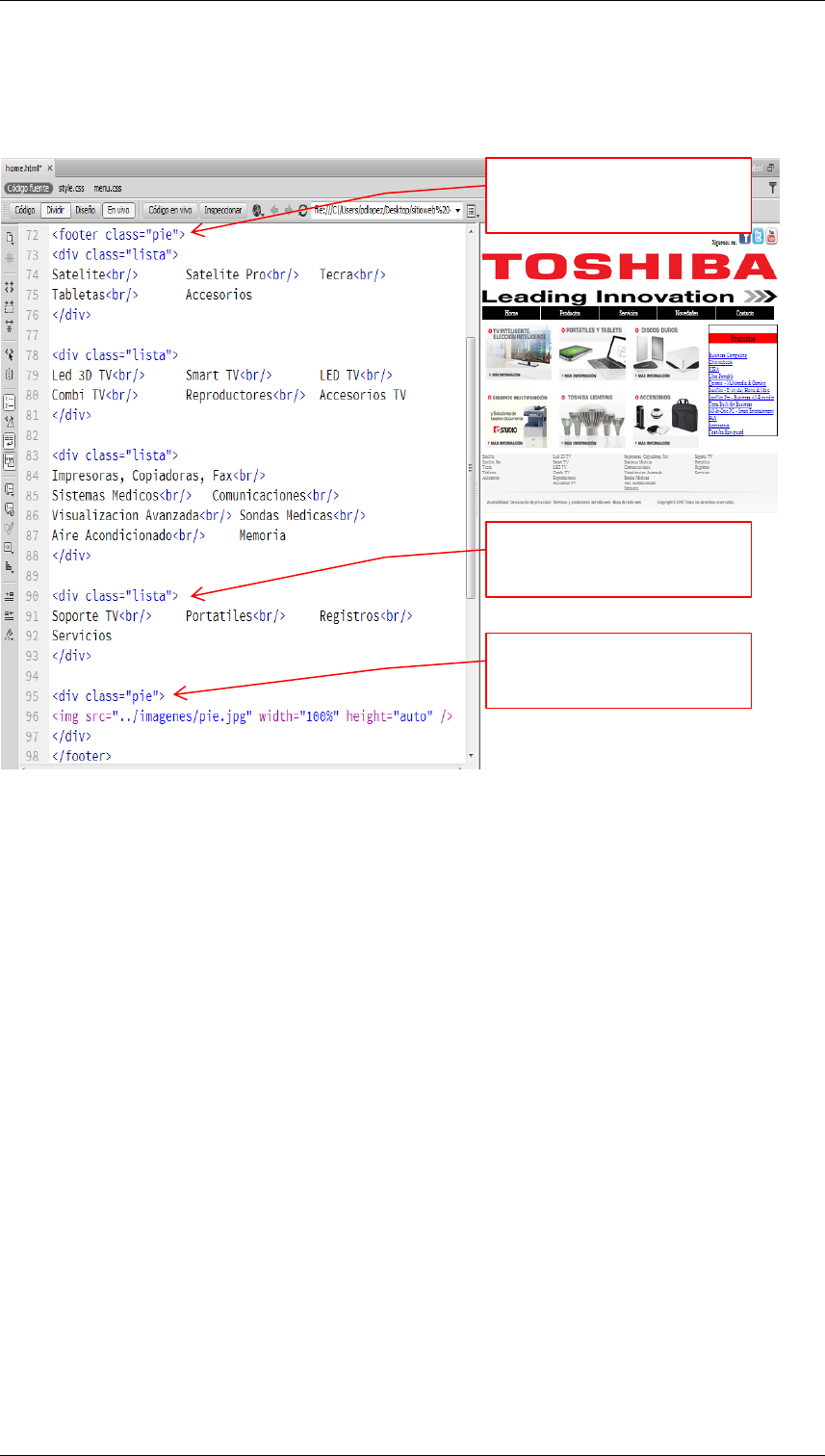Switch to Diseño view
Image resolution: width=825 pixels, height=1456 pixels.
(x=86, y=210)
